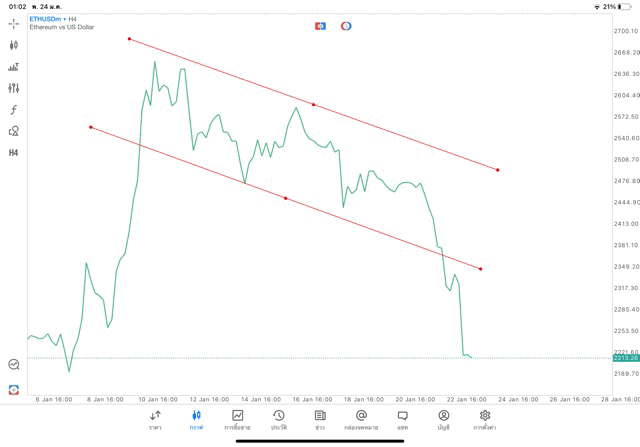
Task: Select the crosshair cursor tool
Action: (14, 23)
